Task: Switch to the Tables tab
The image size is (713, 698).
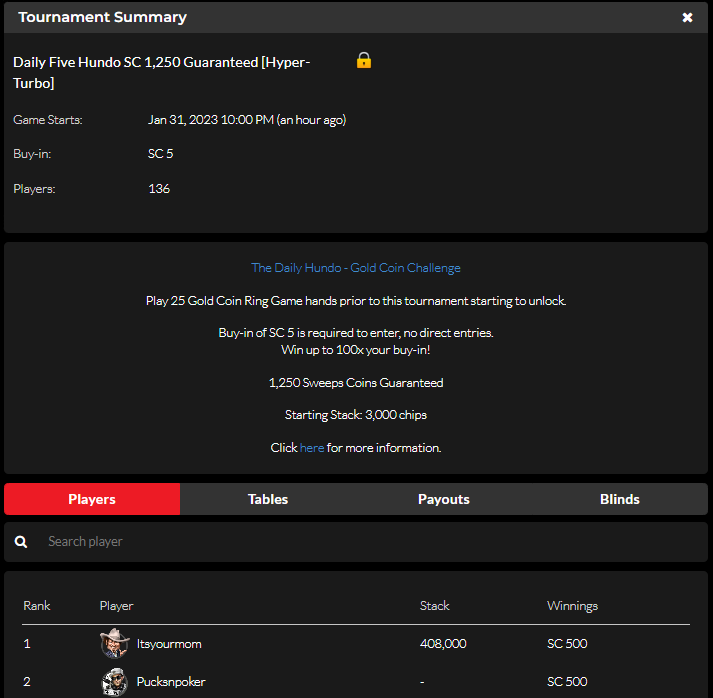Action: click(x=268, y=499)
